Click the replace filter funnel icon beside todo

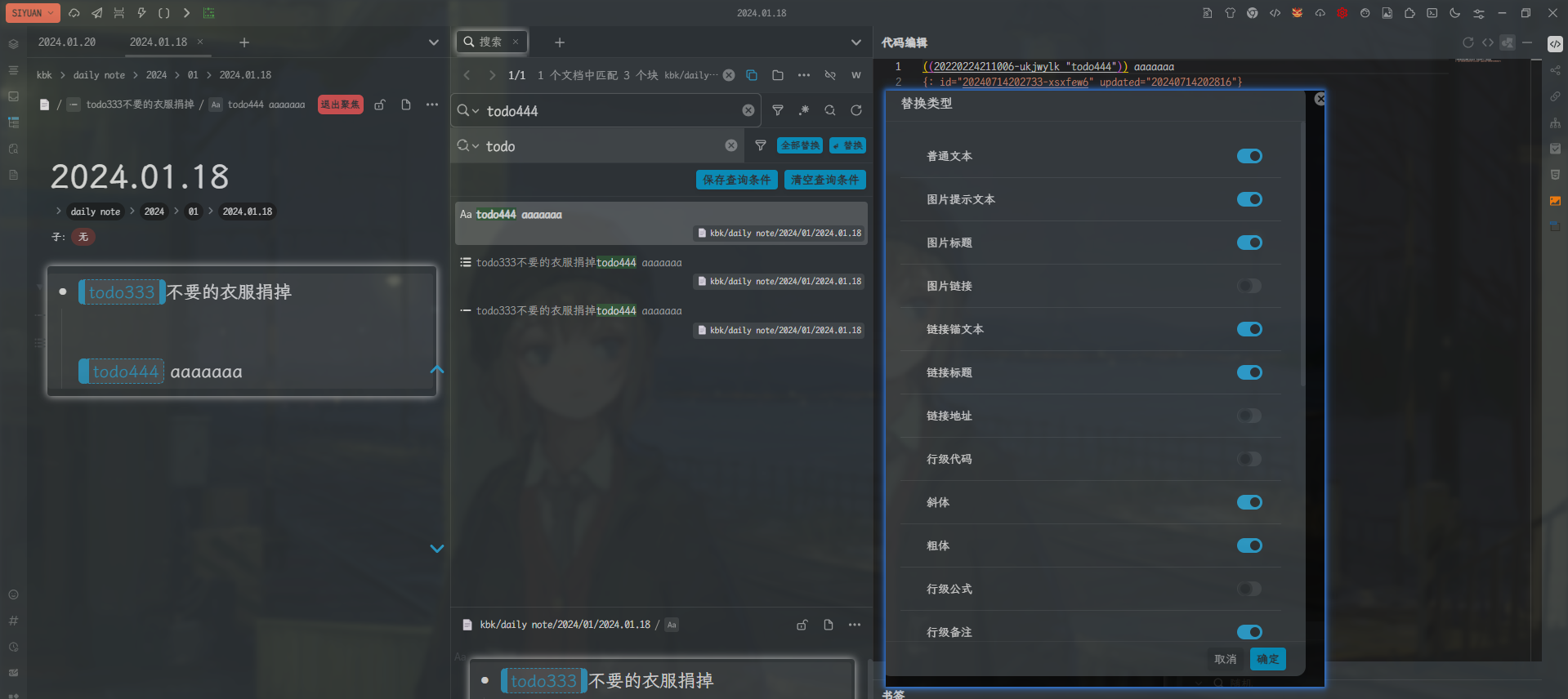(x=761, y=145)
